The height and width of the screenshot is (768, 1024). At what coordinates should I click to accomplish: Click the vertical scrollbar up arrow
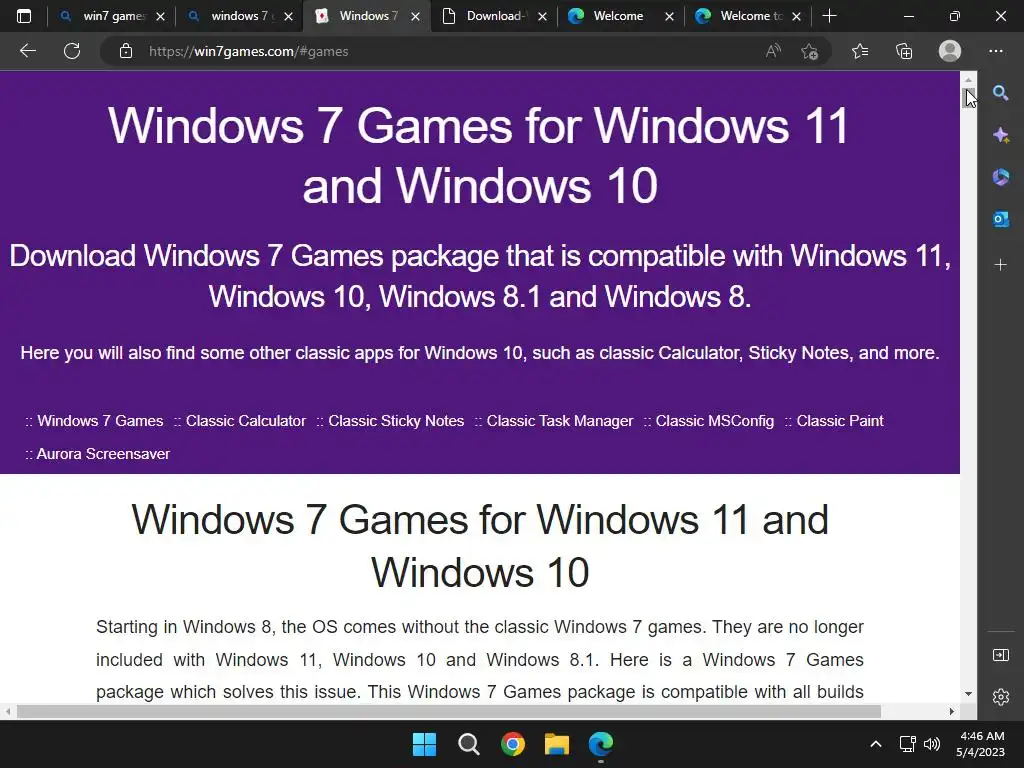coord(968,79)
